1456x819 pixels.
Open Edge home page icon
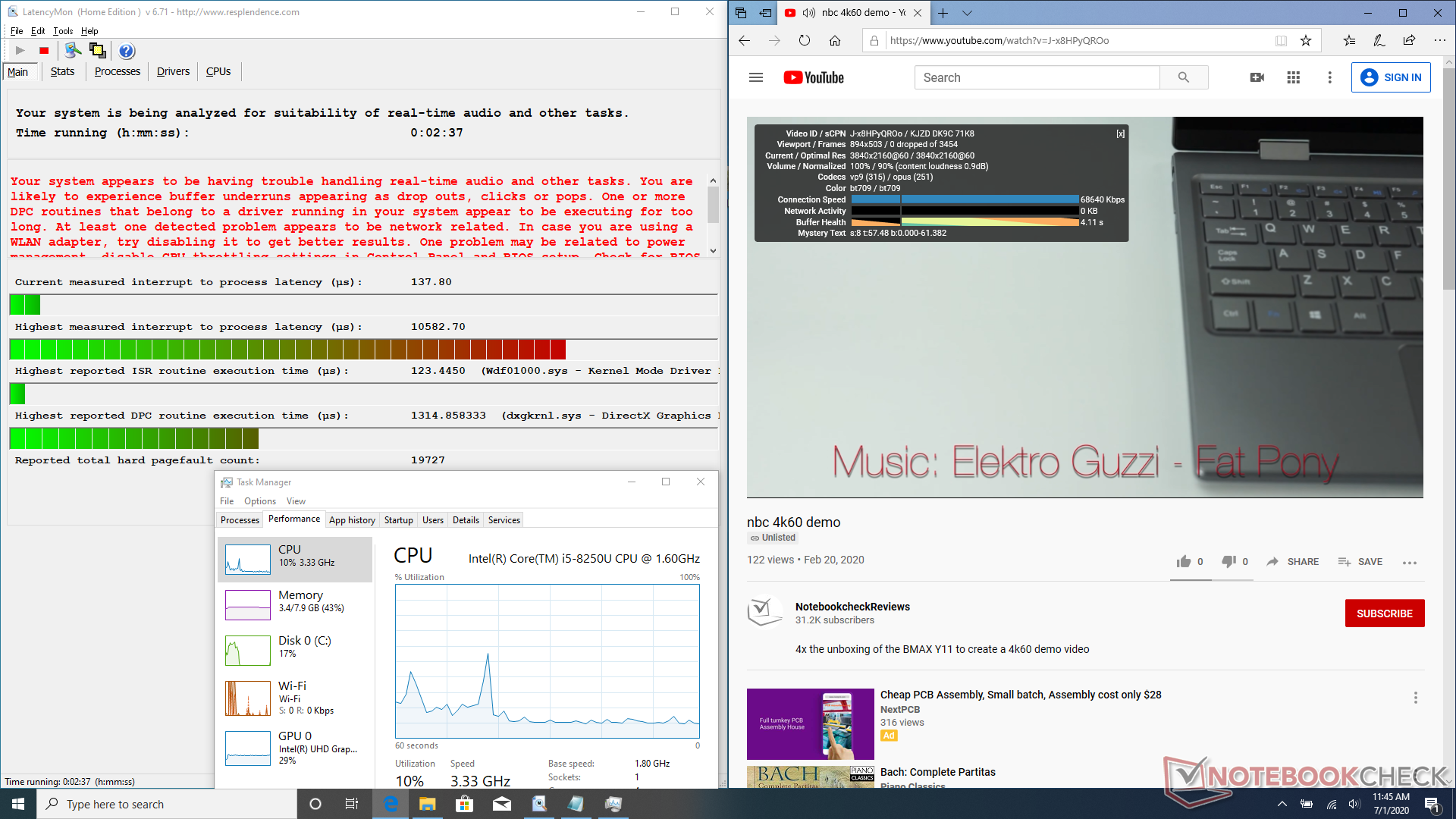pos(835,41)
